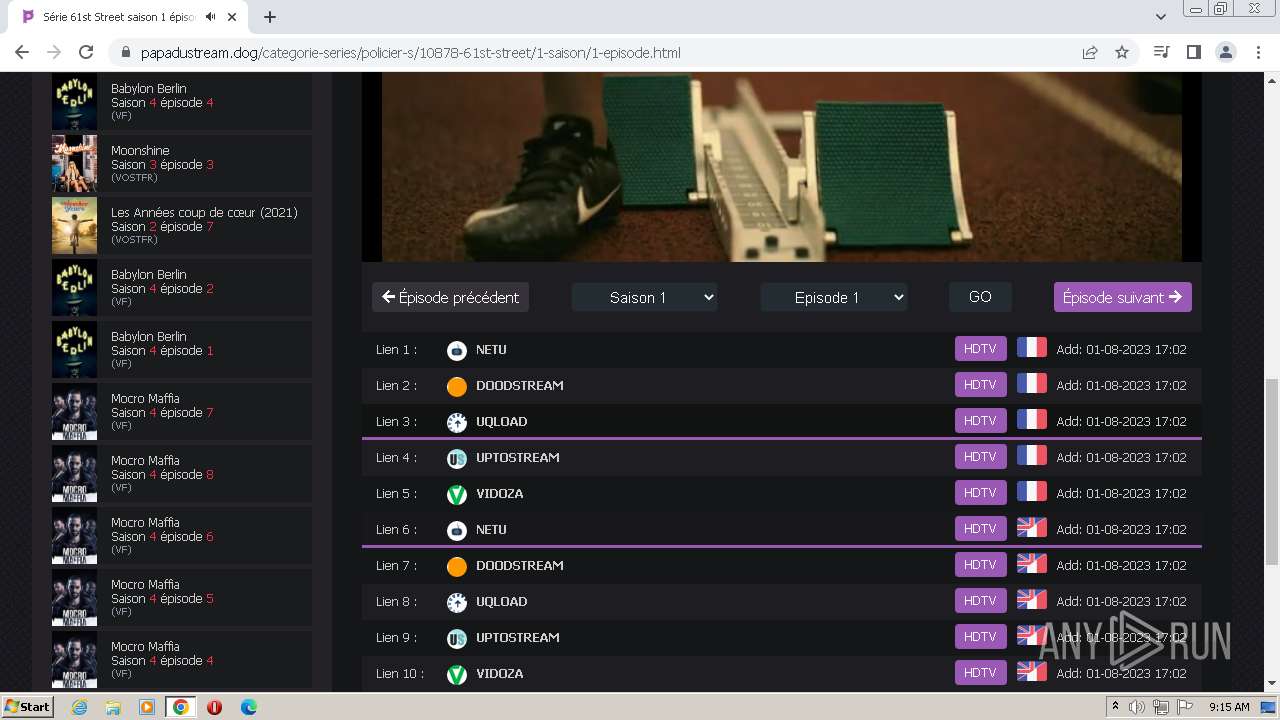Click the UPTOSTREAM text in Lien 4

point(518,458)
